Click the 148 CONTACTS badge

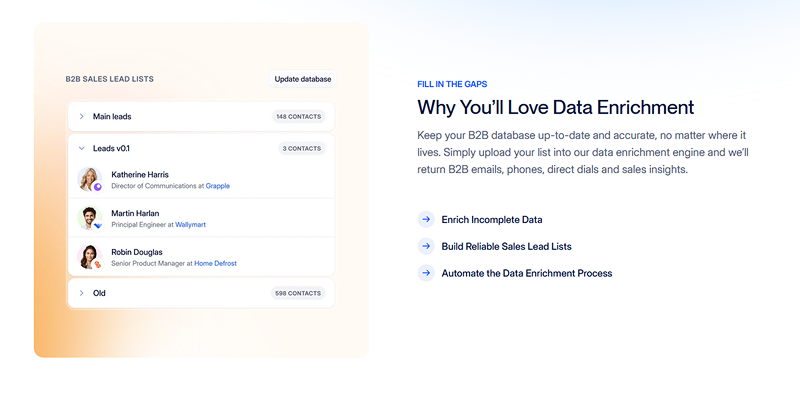[298, 116]
